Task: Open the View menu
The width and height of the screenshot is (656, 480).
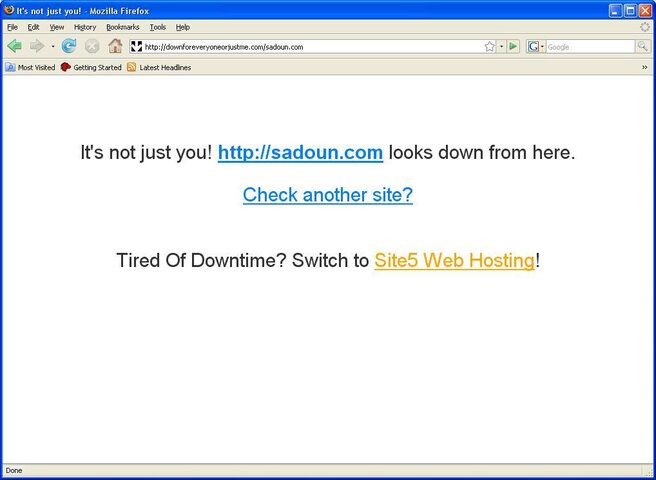Action: [57, 27]
